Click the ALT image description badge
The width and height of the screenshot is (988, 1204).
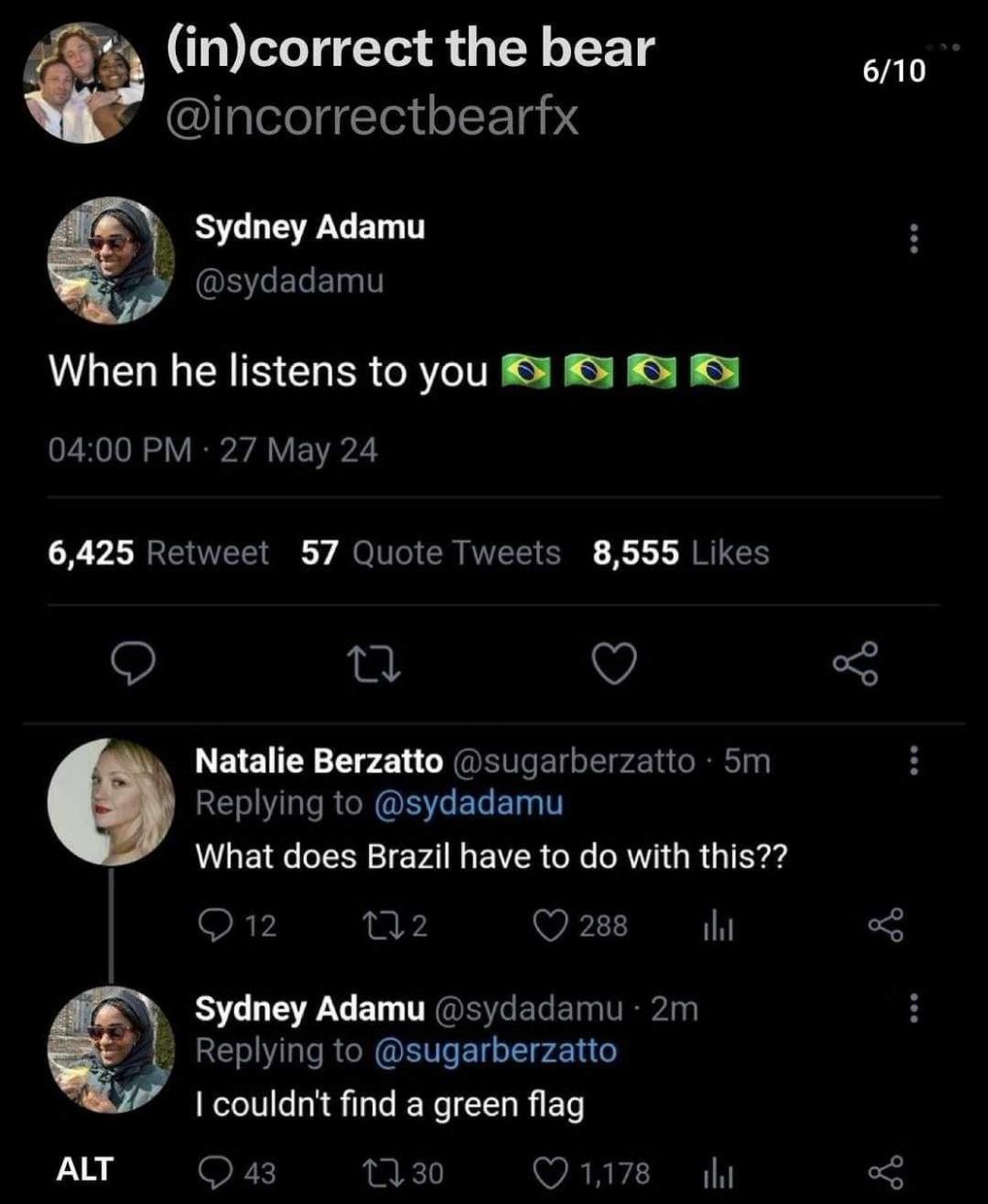(x=85, y=1169)
